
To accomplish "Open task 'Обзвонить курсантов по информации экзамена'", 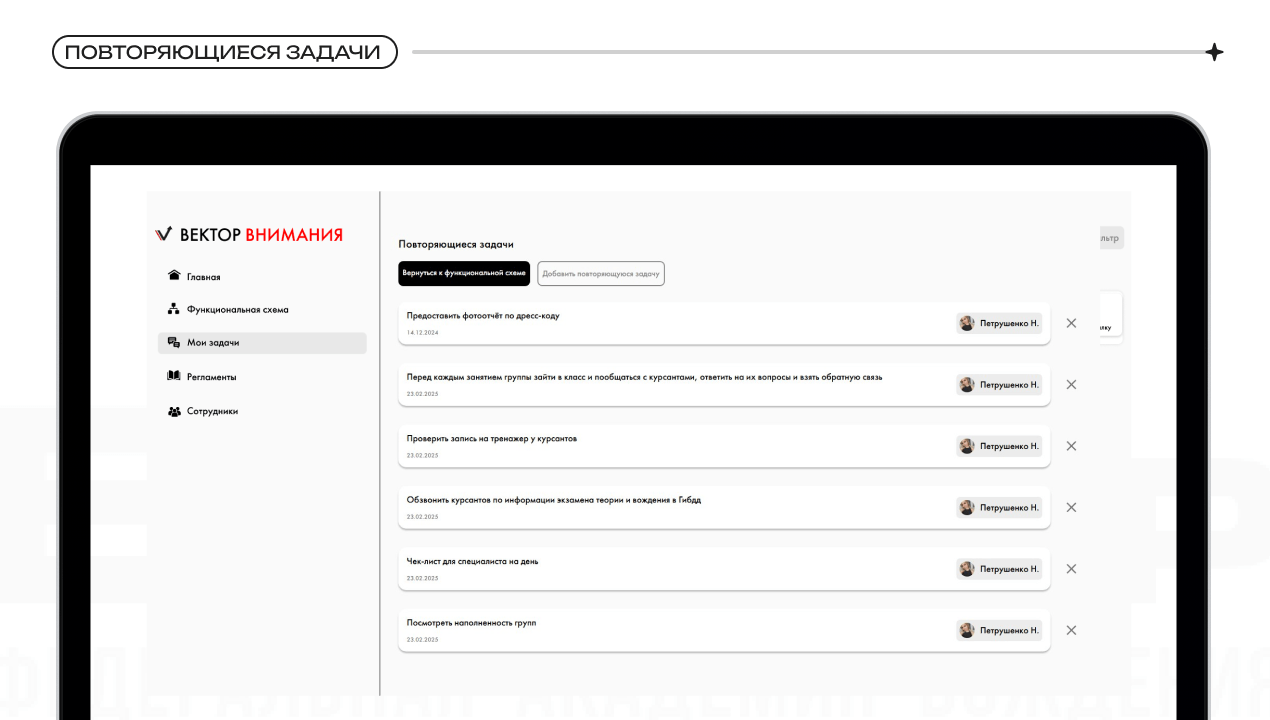I will click(724, 507).
